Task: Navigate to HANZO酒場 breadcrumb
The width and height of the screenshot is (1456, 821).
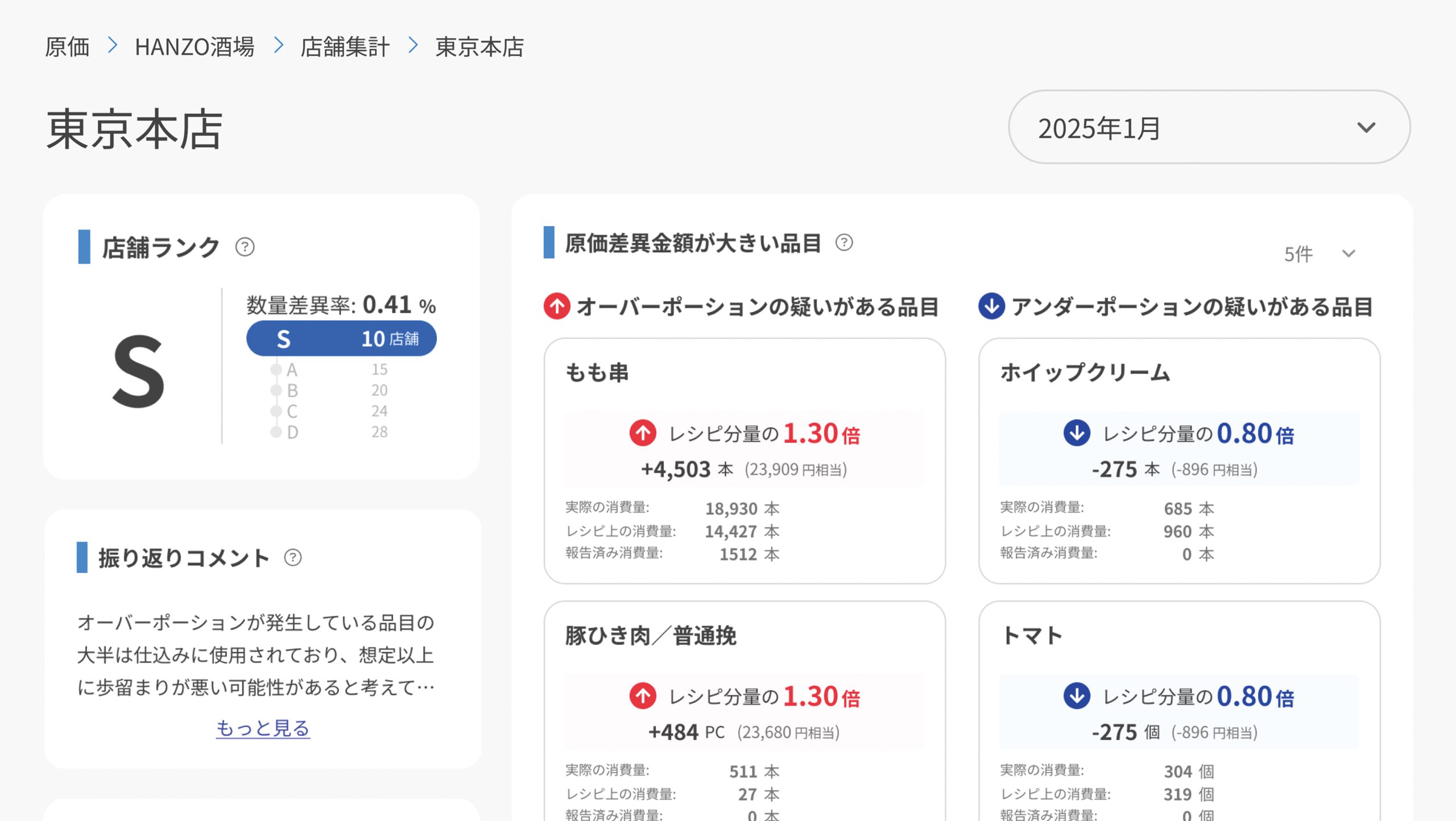Action: [x=195, y=47]
